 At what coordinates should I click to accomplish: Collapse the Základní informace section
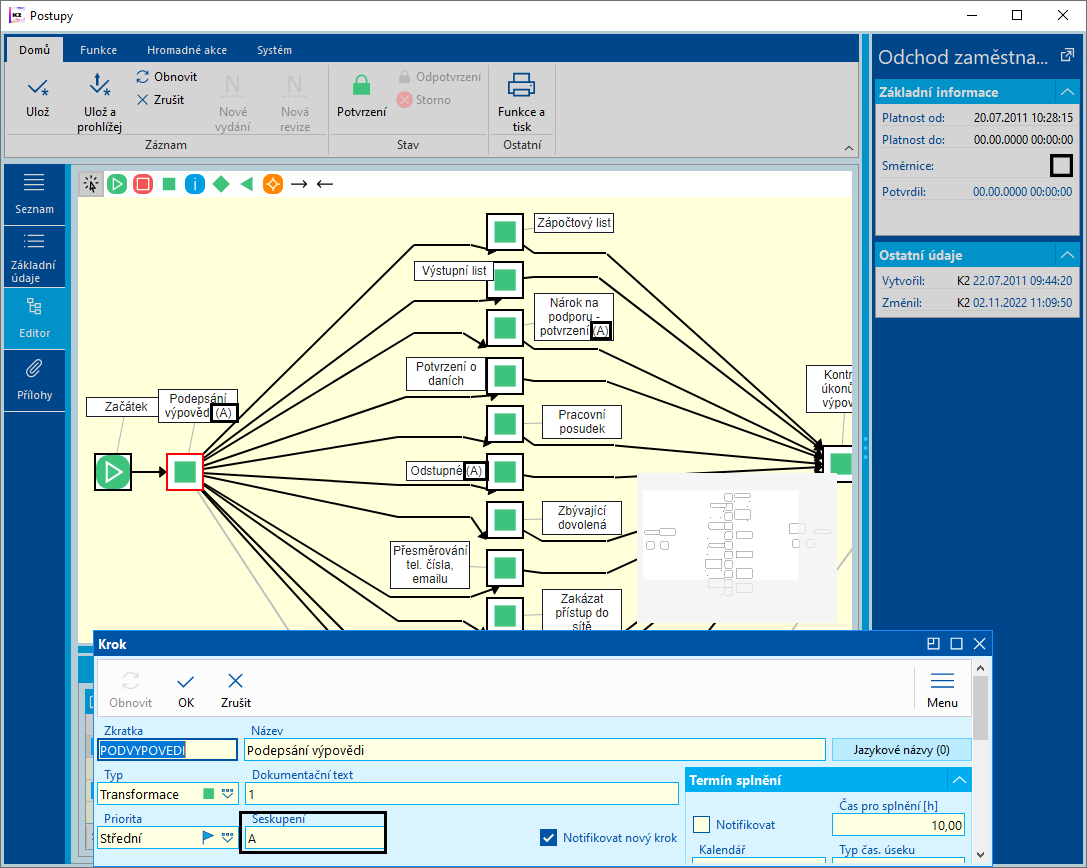click(x=1067, y=92)
